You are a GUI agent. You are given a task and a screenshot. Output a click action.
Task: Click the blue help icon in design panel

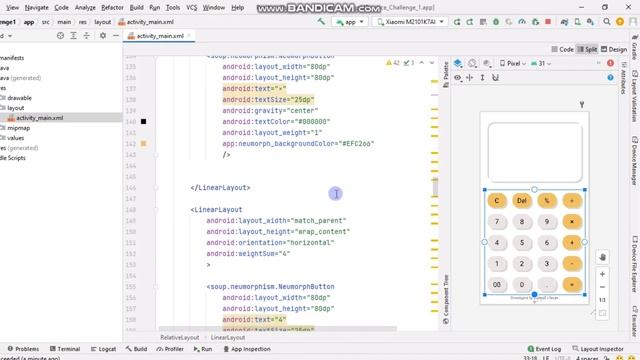(610, 78)
